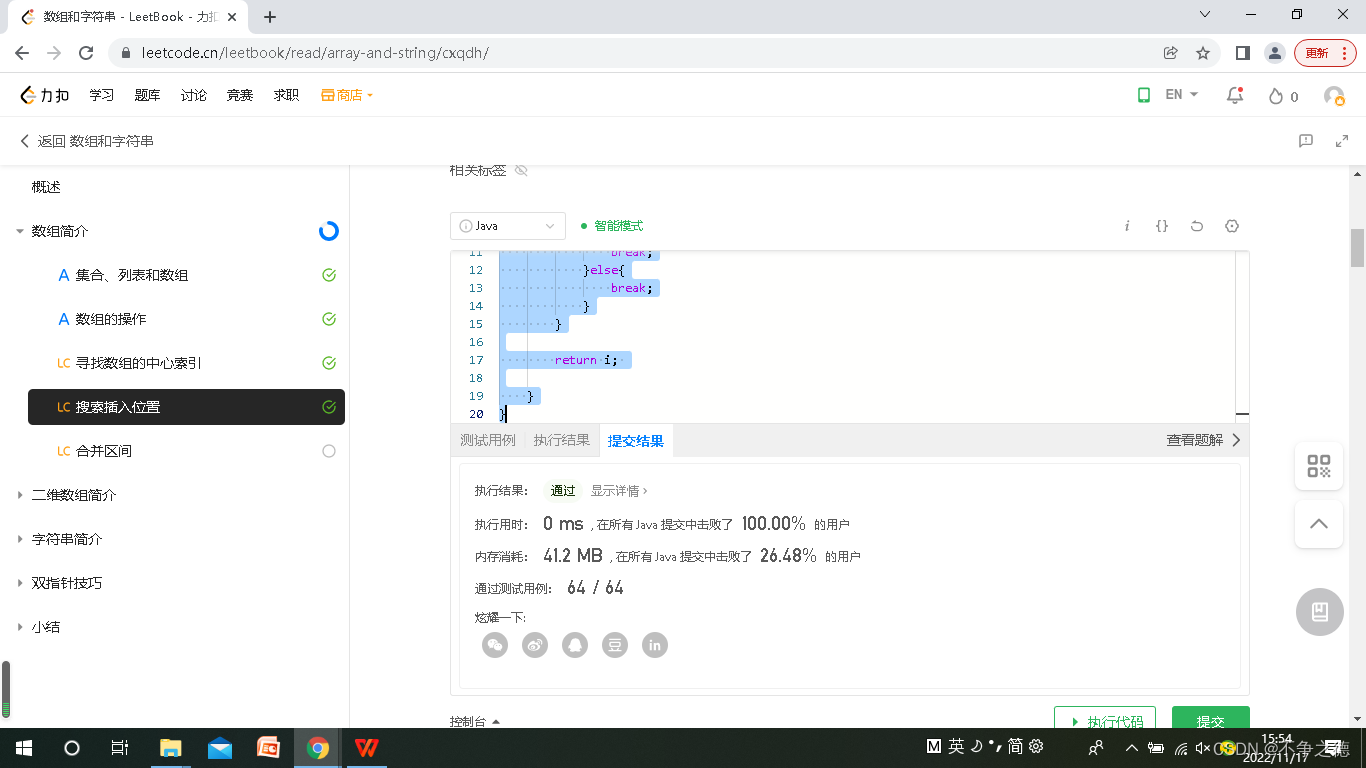Click the page vertical scrollbar

click(1357, 248)
